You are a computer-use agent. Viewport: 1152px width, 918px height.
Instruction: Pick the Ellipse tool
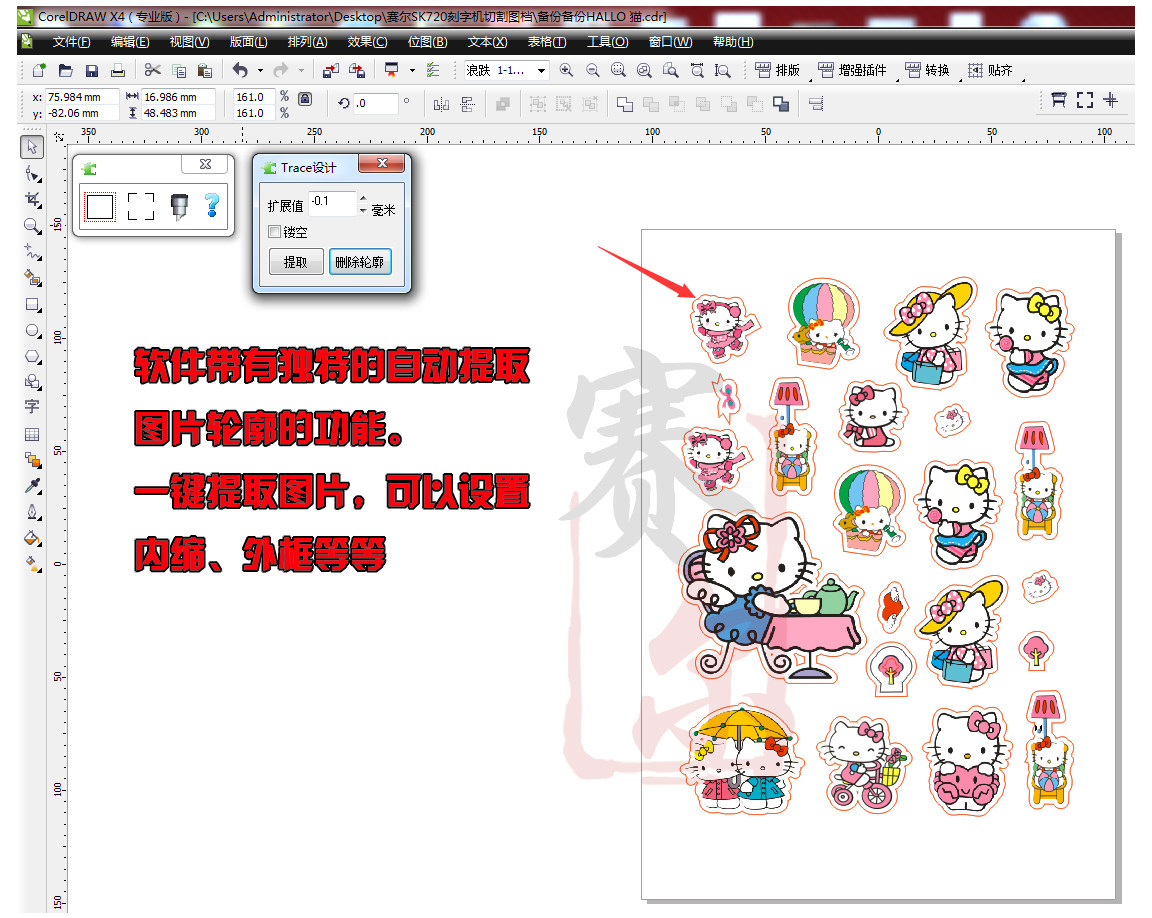tap(32, 330)
